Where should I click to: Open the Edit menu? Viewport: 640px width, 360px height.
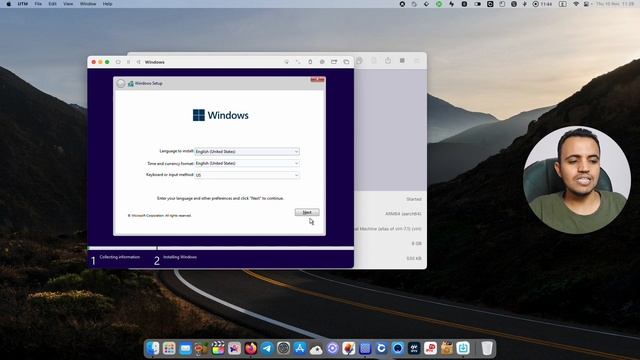click(x=52, y=4)
